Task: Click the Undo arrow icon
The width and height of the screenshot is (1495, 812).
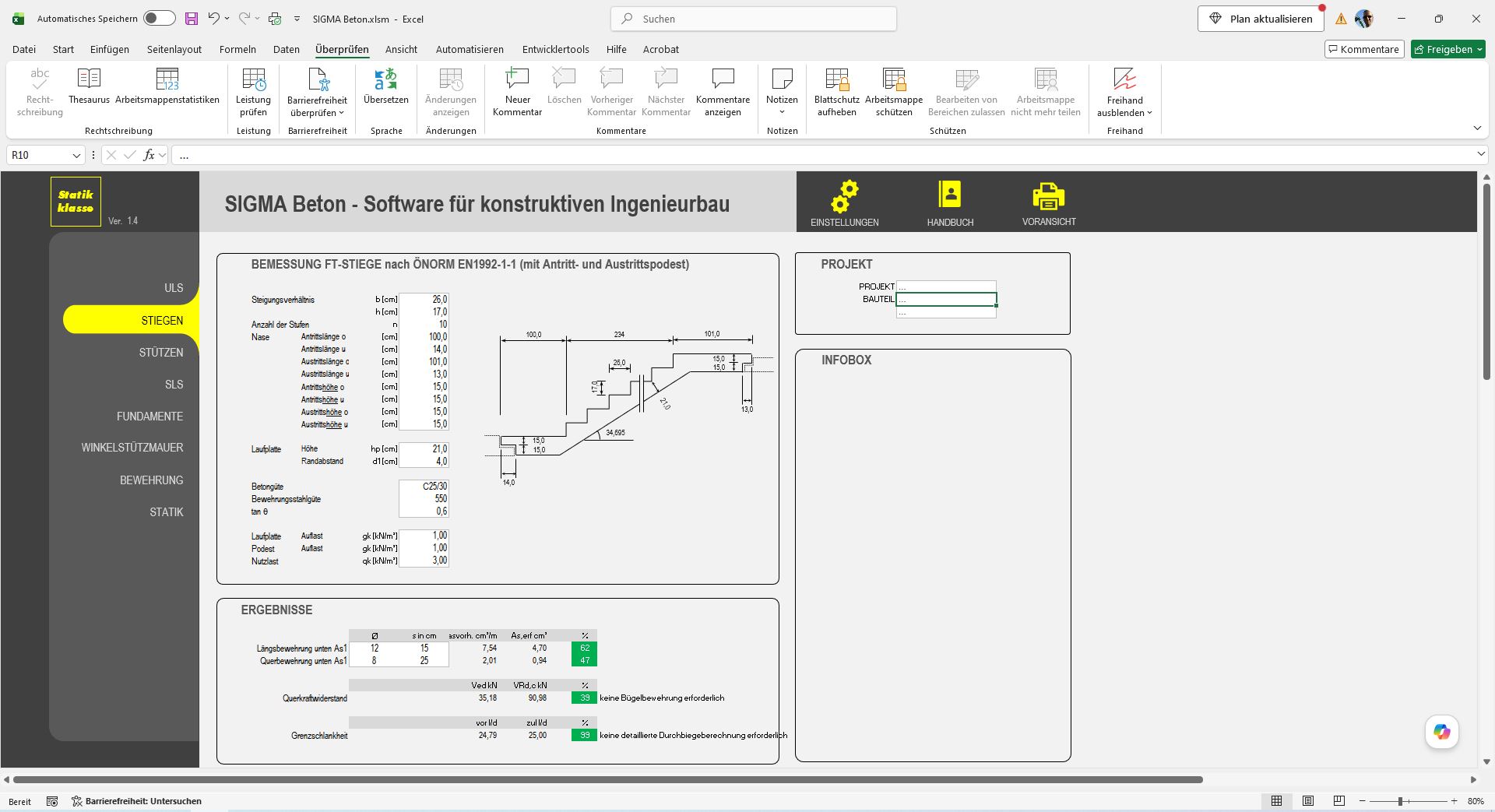Action: (x=213, y=19)
